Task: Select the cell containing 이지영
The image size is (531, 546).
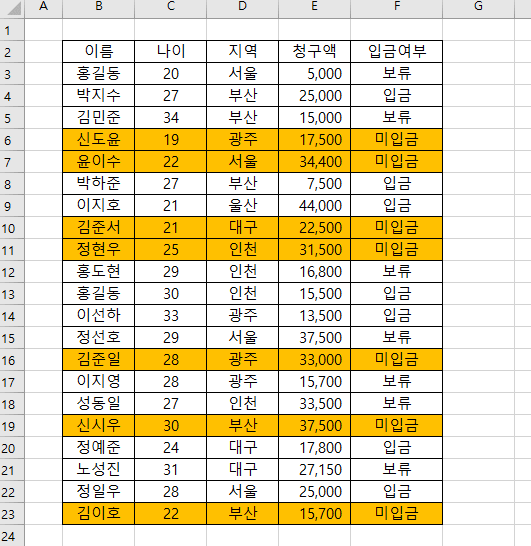Action: click(x=99, y=382)
